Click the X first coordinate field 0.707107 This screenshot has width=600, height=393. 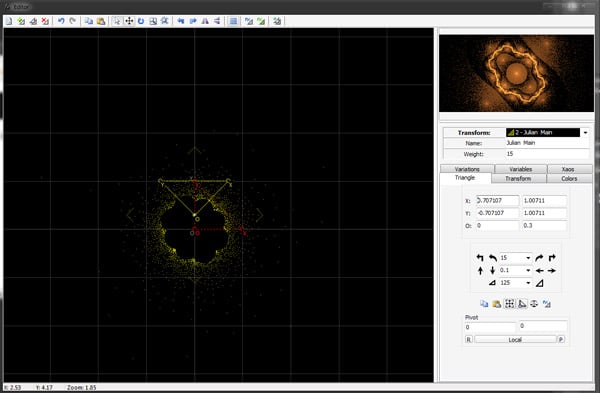click(x=497, y=201)
